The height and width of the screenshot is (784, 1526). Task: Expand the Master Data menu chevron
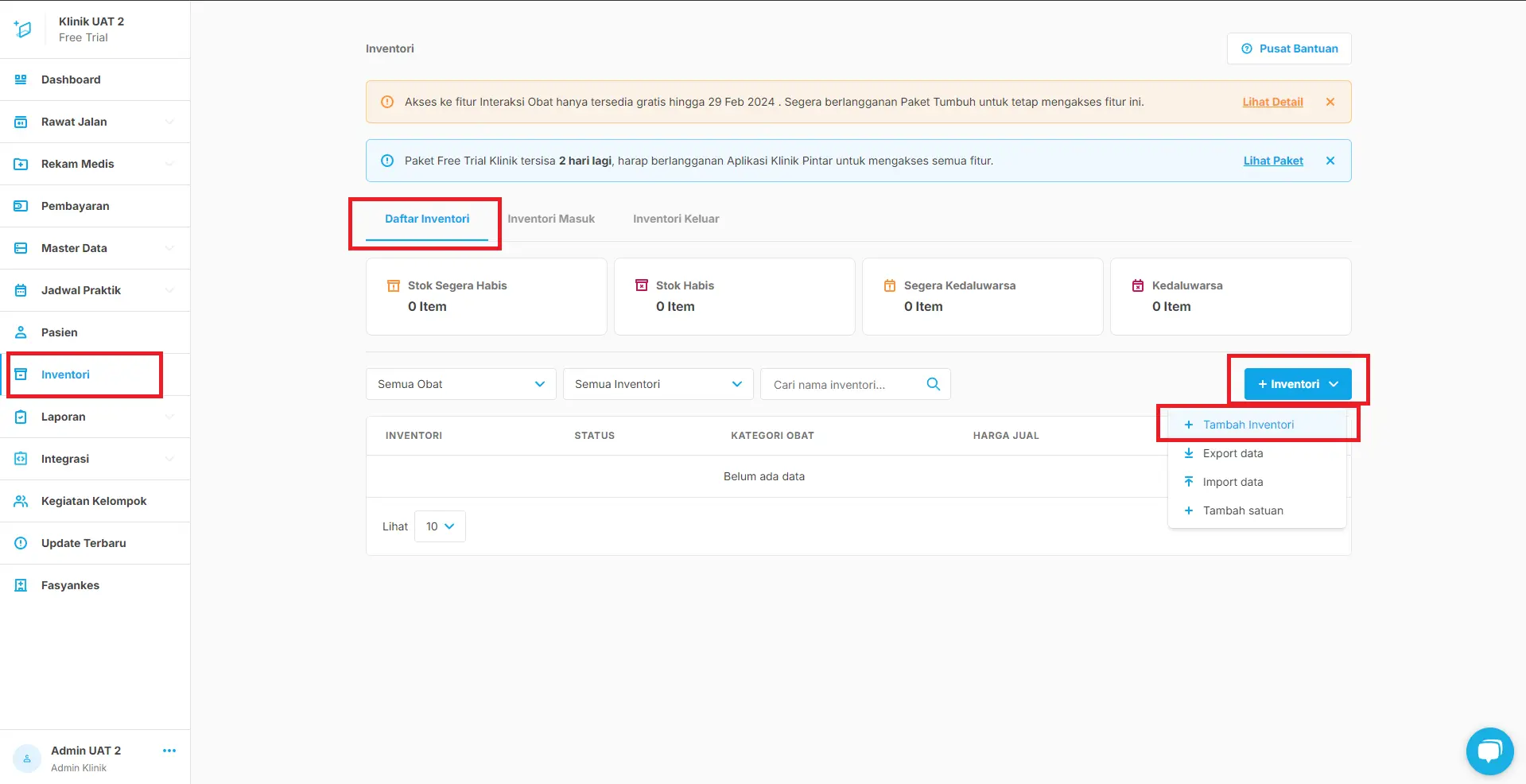point(169,248)
